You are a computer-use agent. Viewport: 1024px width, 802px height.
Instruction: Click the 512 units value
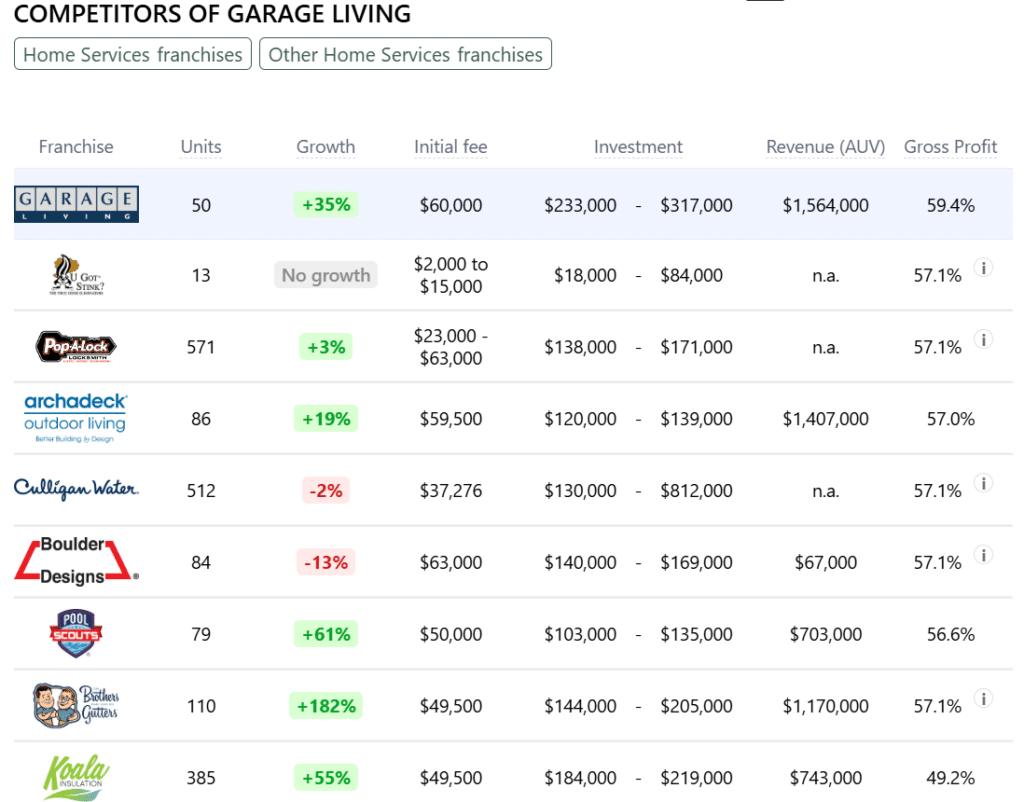[201, 490]
